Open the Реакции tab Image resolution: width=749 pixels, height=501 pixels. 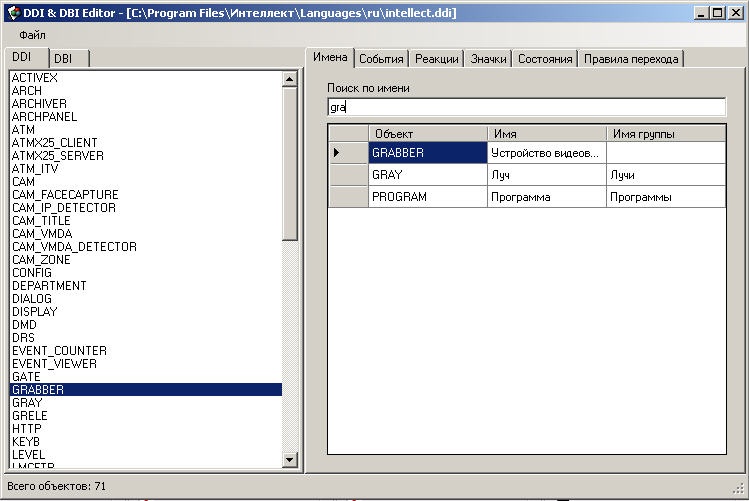click(437, 59)
